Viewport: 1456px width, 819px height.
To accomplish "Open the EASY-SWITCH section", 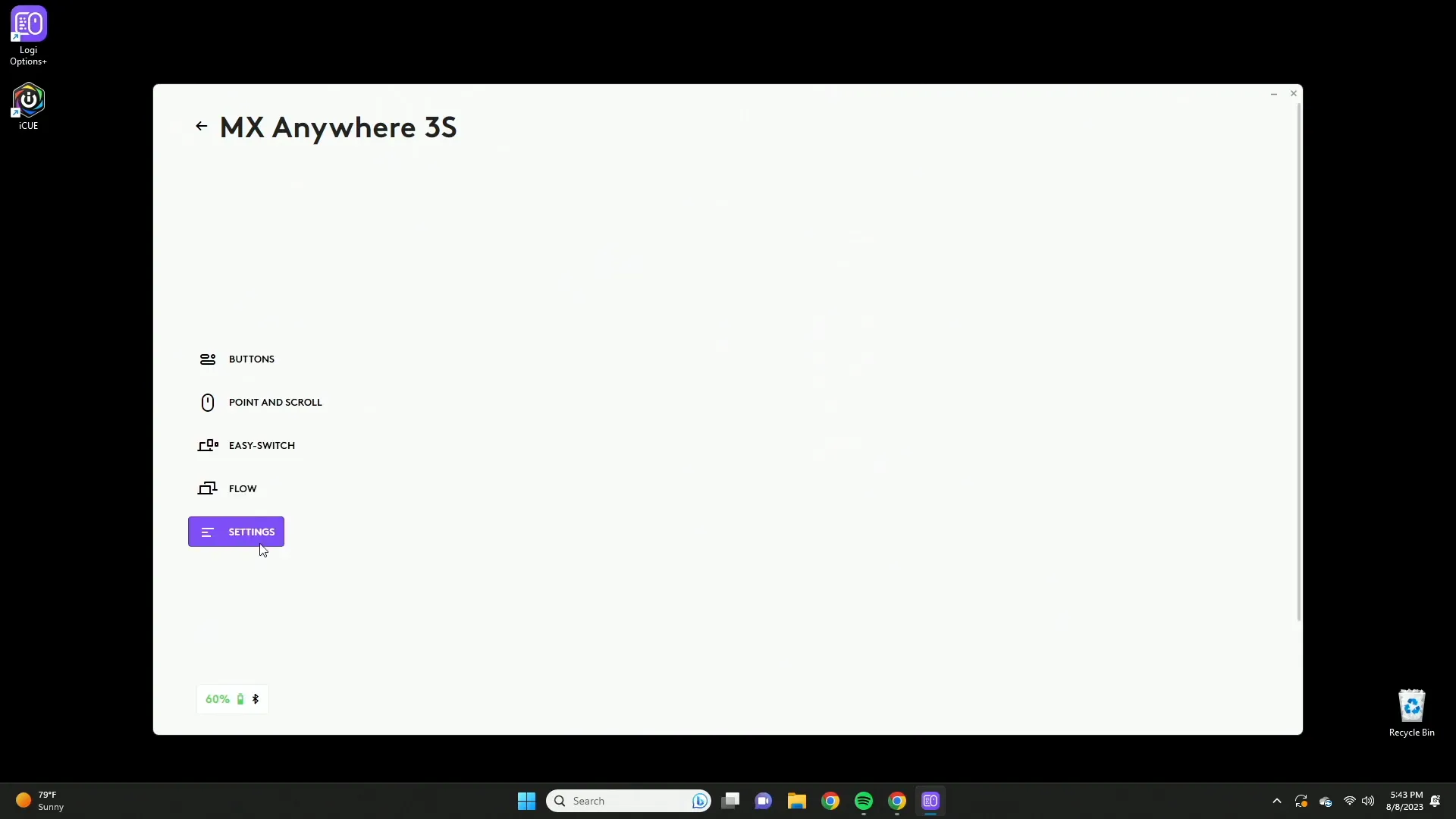I will tap(246, 446).
